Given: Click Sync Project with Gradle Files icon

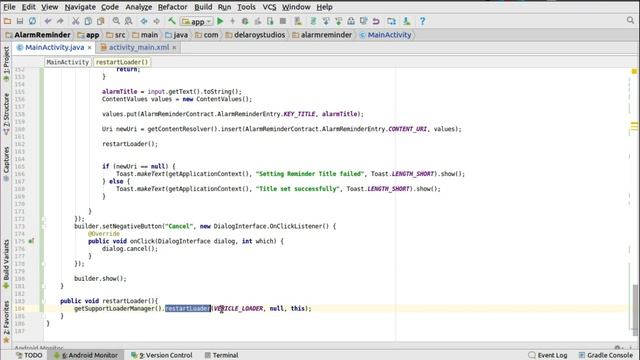Looking at the screenshot, I should click(x=313, y=21).
